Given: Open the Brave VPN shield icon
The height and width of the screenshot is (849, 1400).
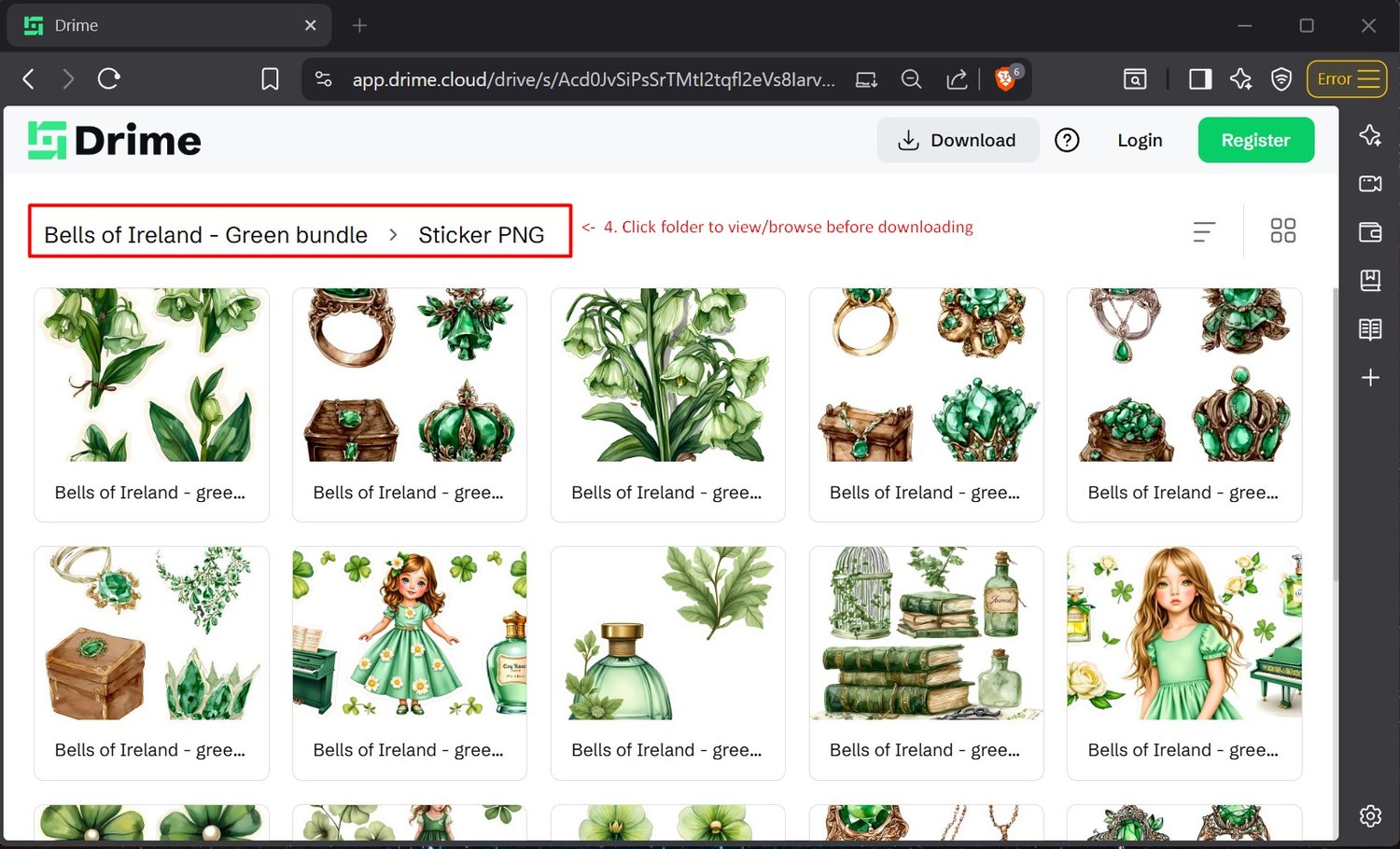Looking at the screenshot, I should 1281,79.
